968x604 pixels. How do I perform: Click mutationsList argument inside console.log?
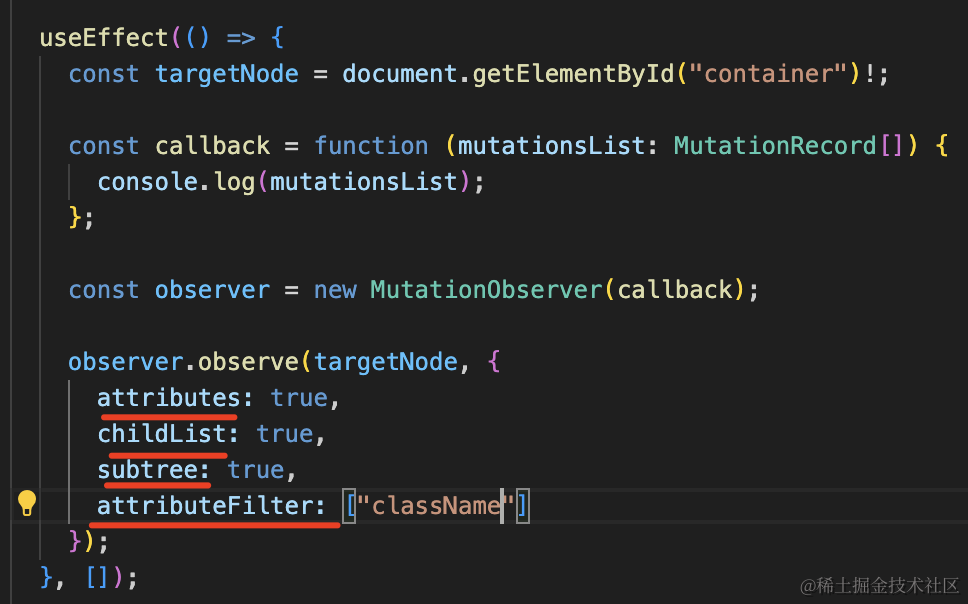point(364,182)
